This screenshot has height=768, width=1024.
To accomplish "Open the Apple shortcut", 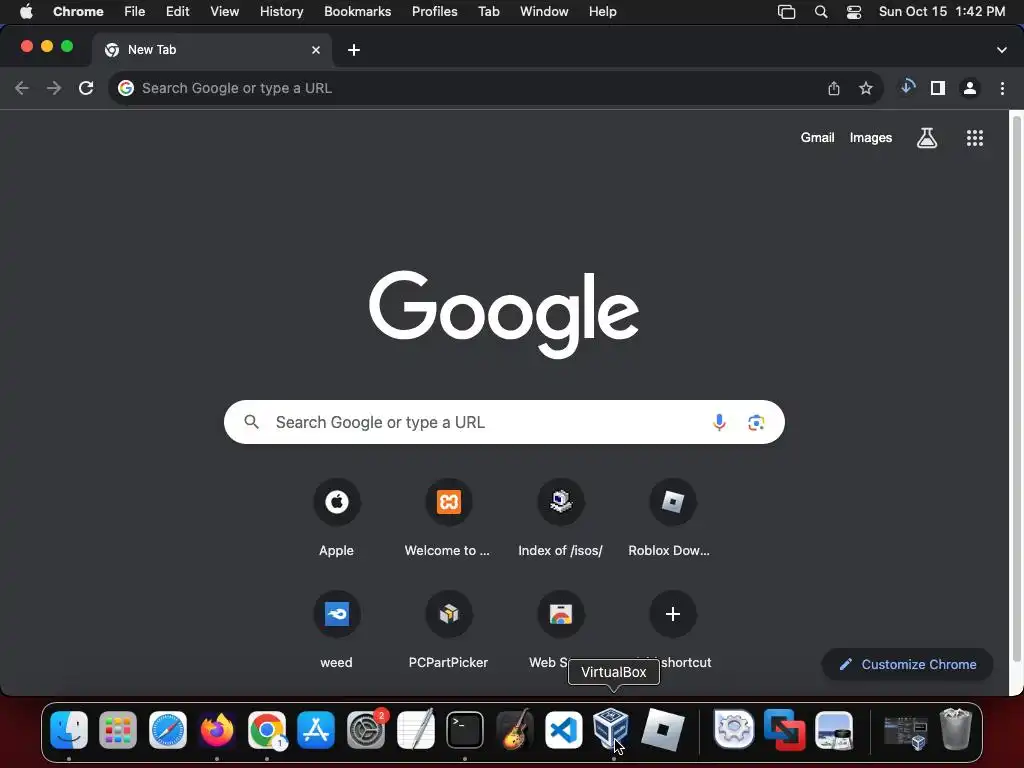I will tap(336, 518).
